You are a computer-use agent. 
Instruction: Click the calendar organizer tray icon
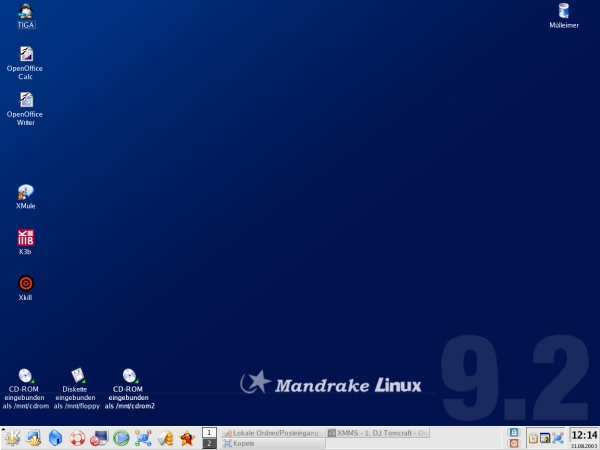tap(545, 438)
